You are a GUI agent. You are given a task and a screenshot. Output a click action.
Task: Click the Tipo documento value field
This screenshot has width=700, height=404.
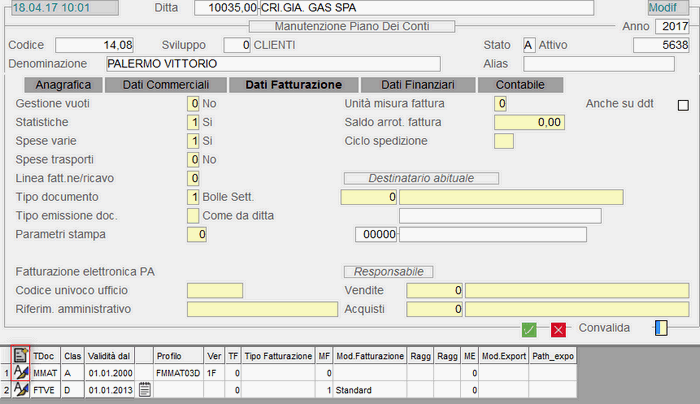pyautogui.click(x=193, y=197)
